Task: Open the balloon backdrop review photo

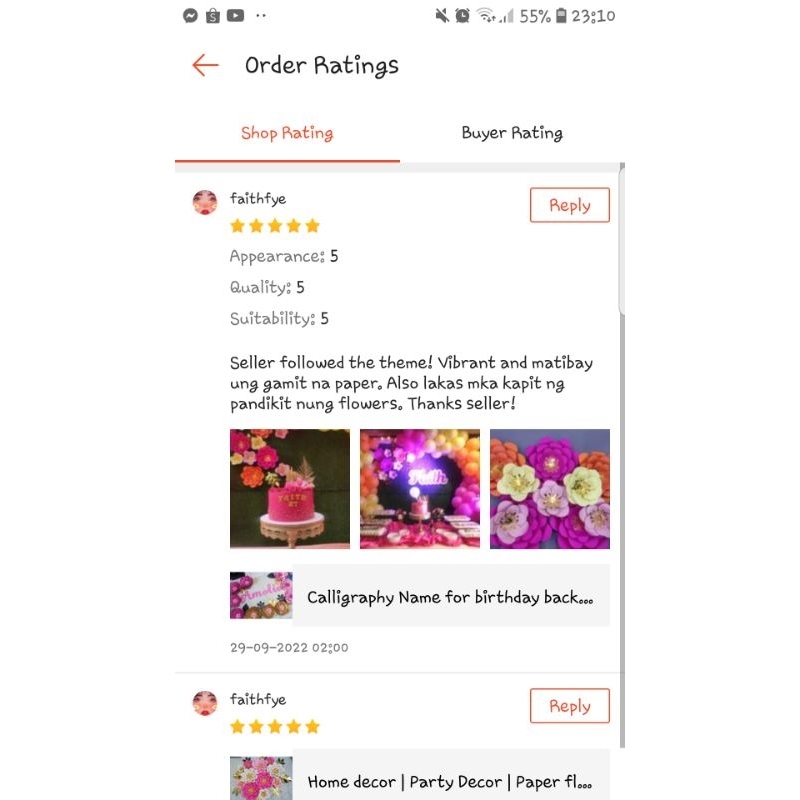Action: coord(420,489)
